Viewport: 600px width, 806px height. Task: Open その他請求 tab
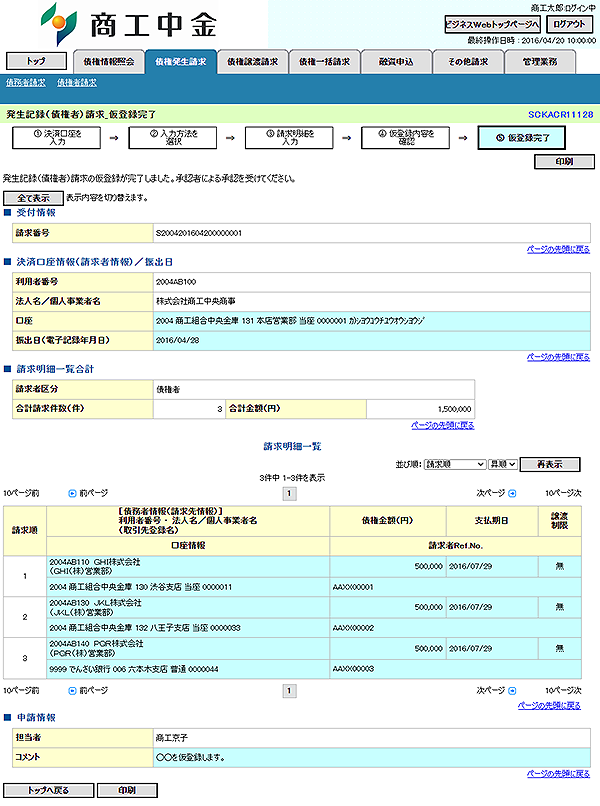pyautogui.click(x=468, y=62)
